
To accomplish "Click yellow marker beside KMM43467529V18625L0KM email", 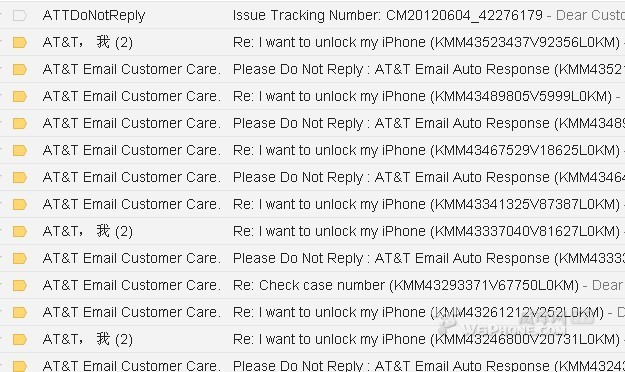I will 20,150.
